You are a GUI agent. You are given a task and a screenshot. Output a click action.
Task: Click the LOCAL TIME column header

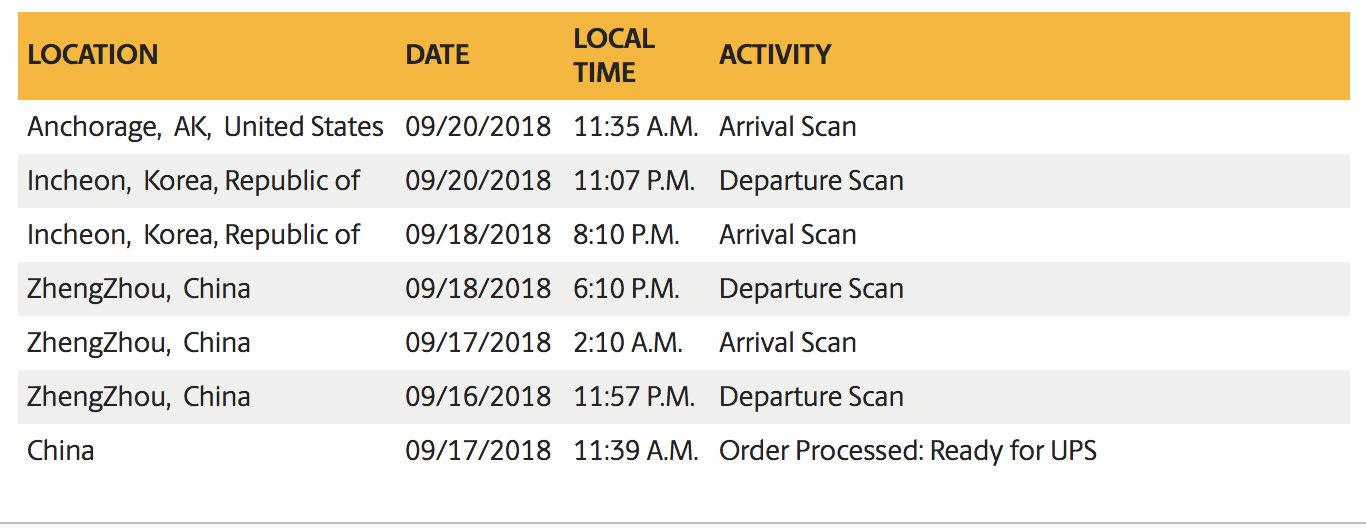click(x=614, y=55)
